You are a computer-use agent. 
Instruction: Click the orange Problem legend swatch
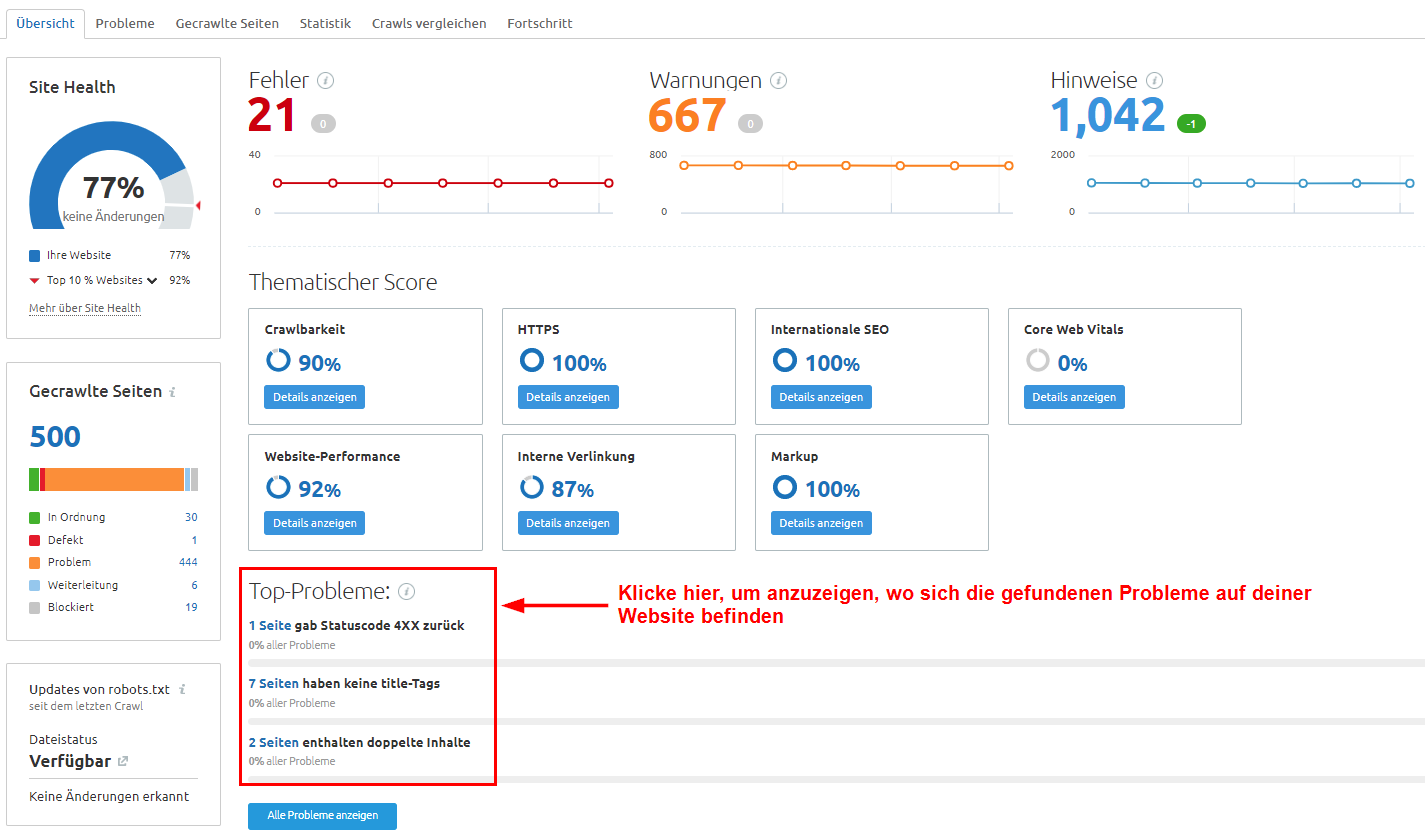pos(34,563)
